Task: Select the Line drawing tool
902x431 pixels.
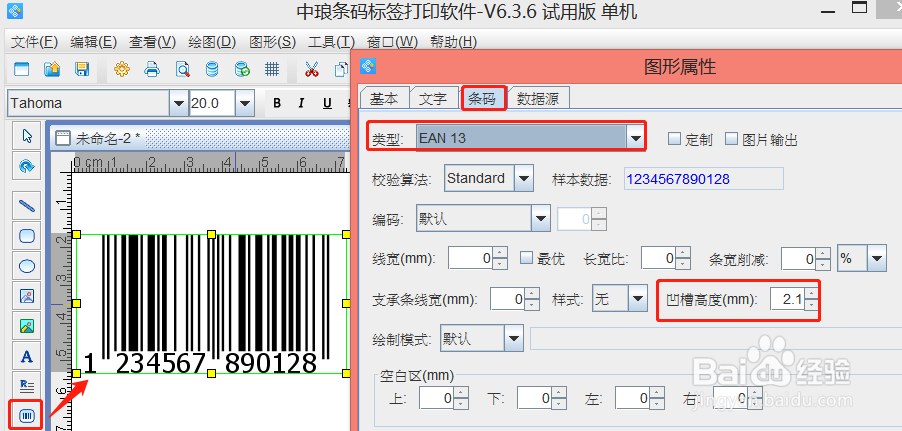Action: [27, 205]
